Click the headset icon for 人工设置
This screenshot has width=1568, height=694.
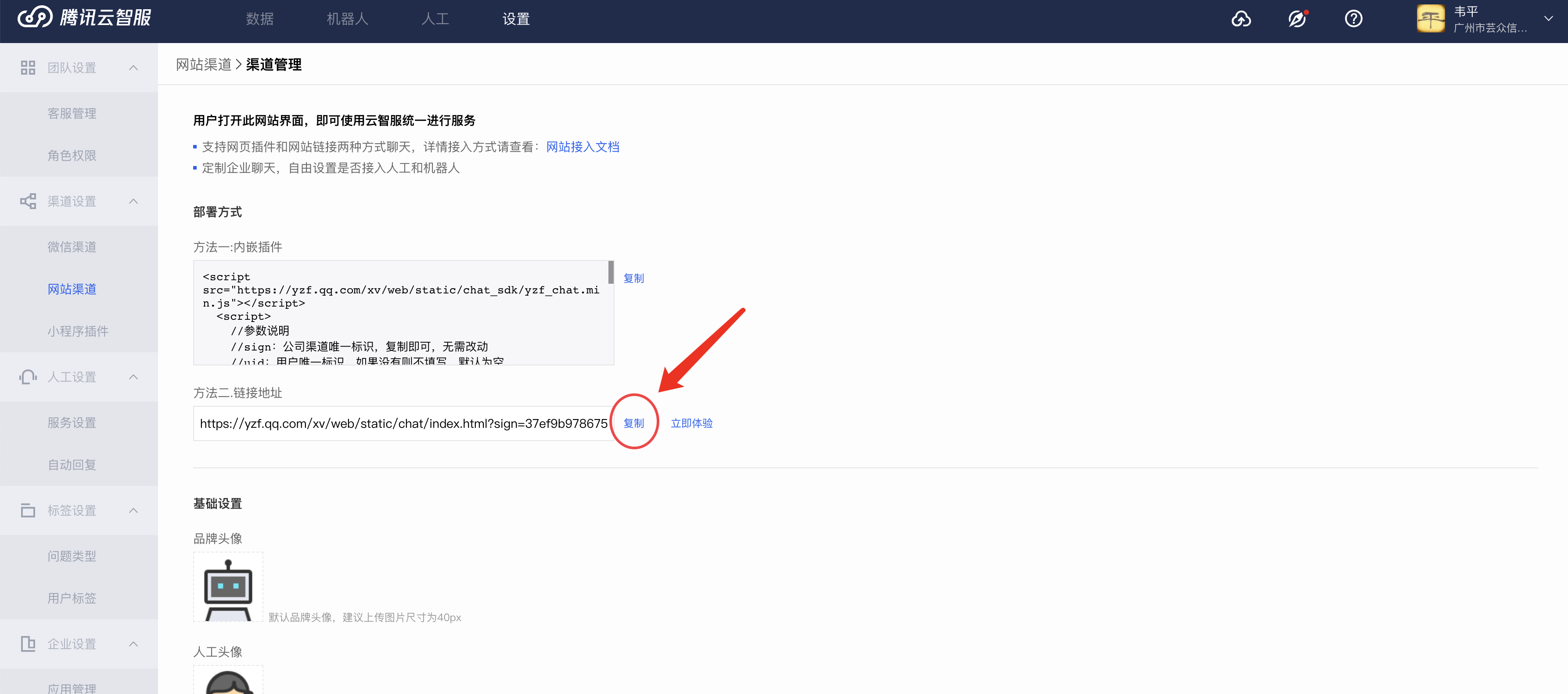(28, 377)
